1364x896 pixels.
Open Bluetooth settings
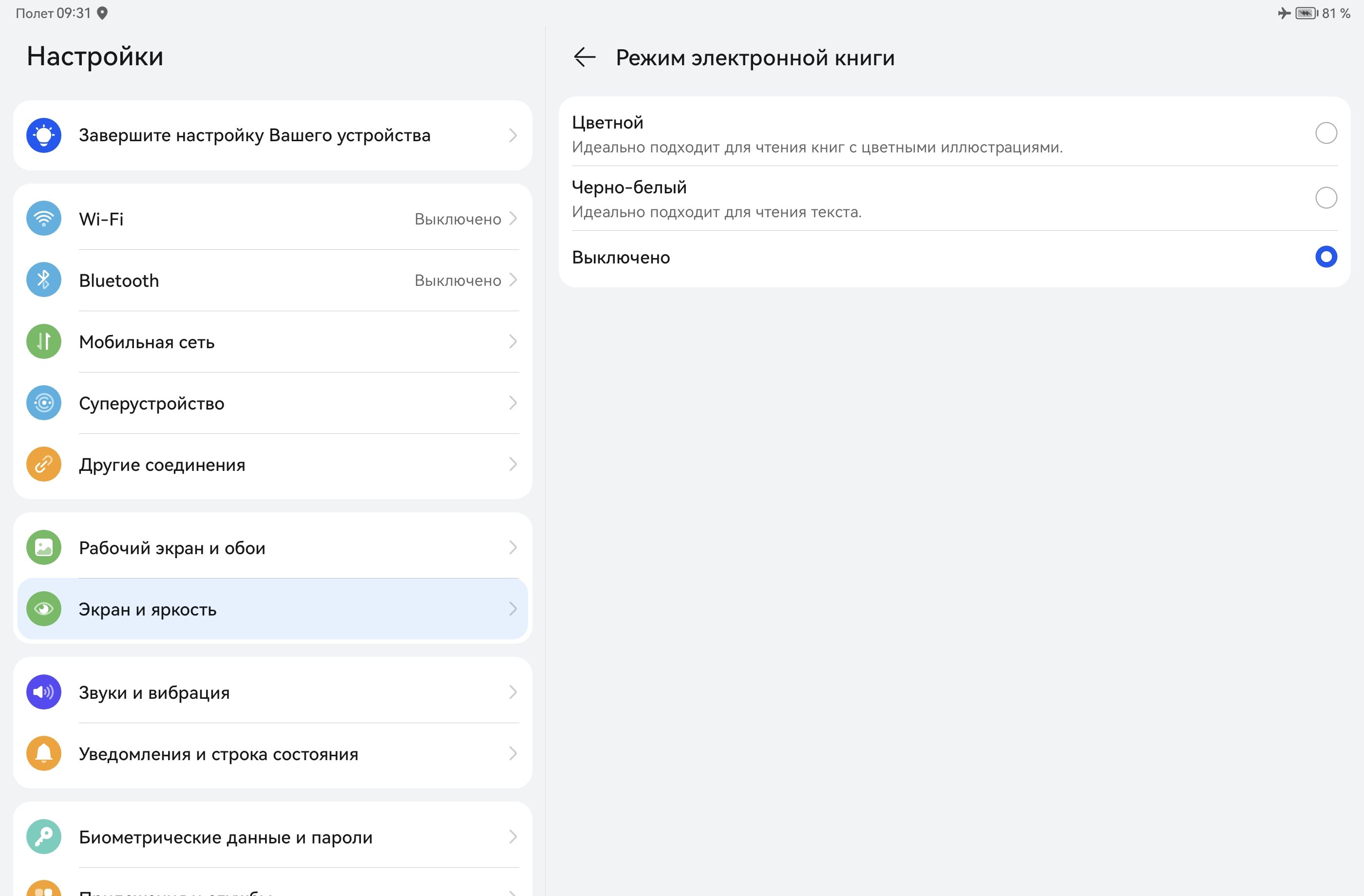273,280
